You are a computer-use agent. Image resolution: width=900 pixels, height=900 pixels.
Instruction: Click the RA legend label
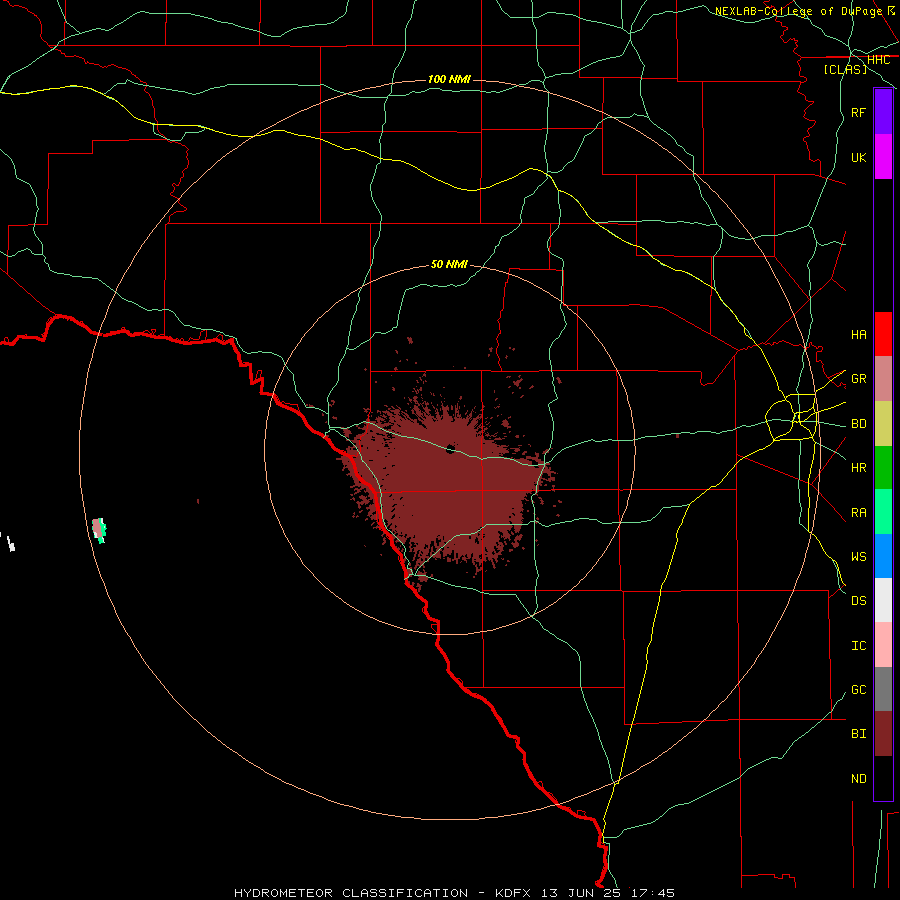pos(859,513)
